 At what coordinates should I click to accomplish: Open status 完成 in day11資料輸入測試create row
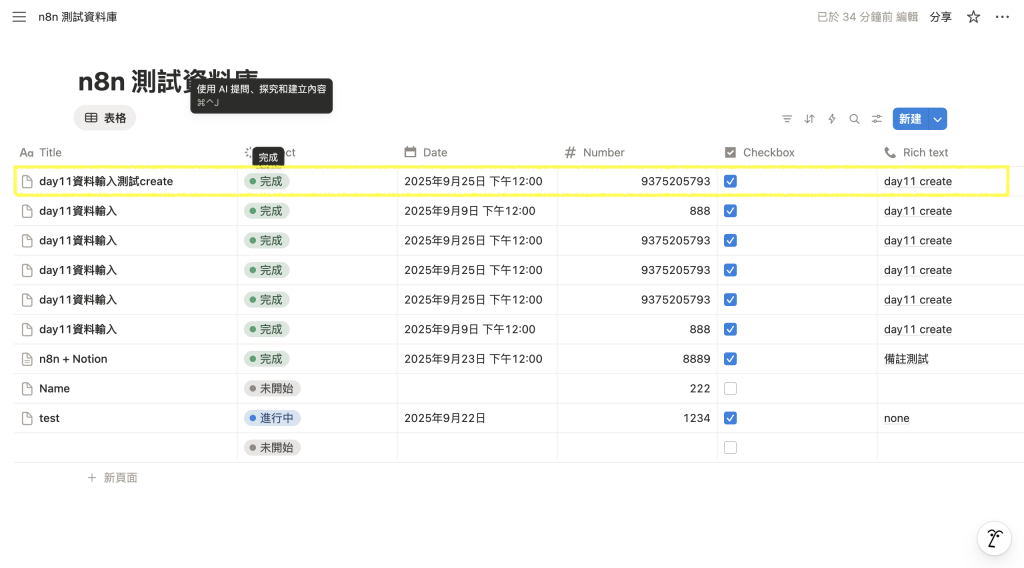point(266,181)
